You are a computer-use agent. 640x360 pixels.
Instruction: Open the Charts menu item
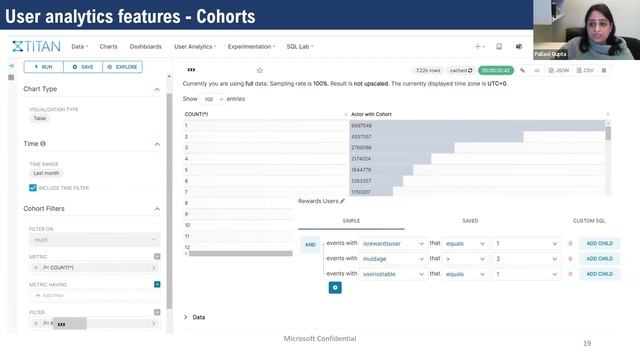click(x=108, y=47)
